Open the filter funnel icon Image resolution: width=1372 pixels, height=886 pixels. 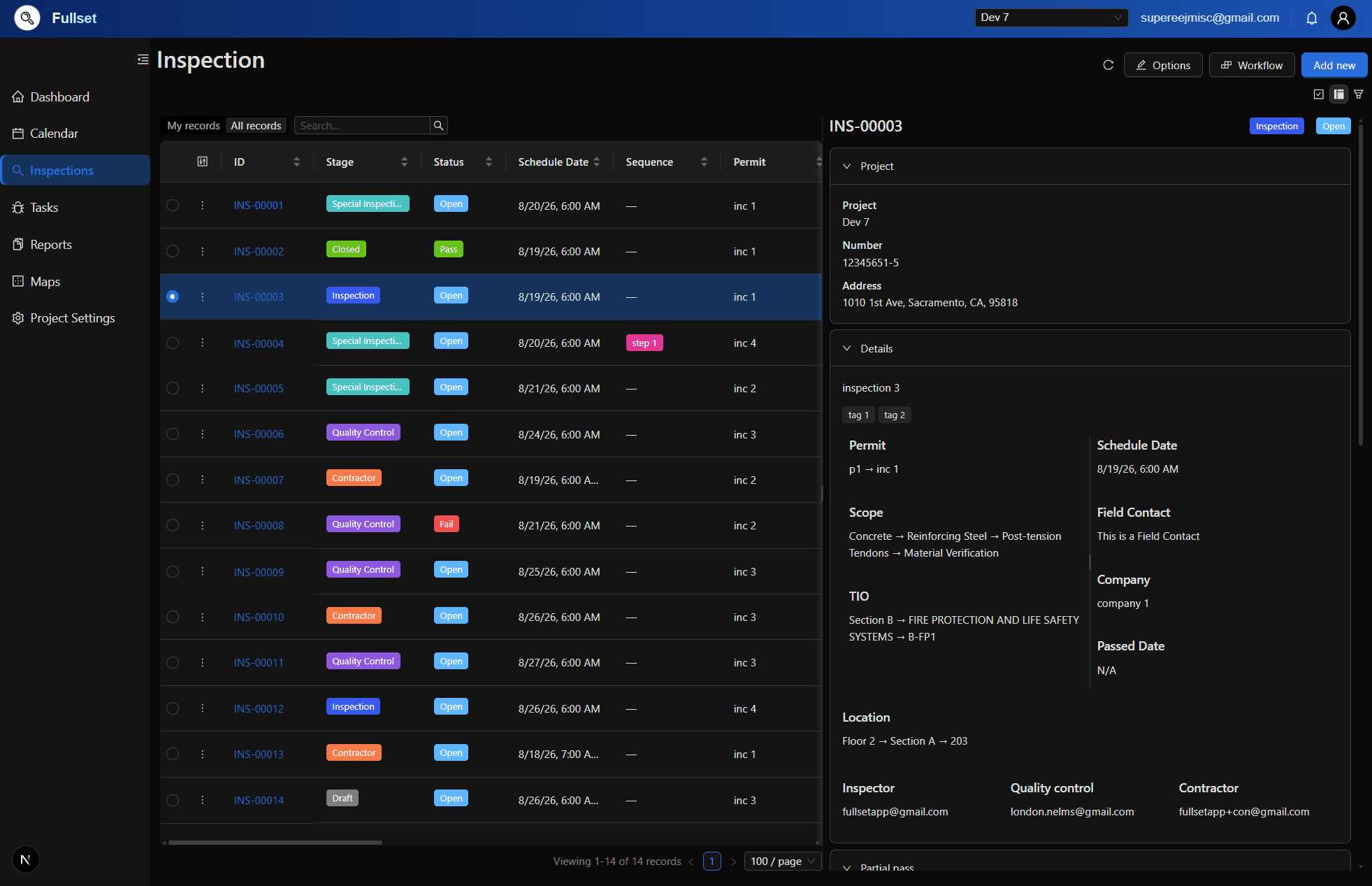point(1359,94)
